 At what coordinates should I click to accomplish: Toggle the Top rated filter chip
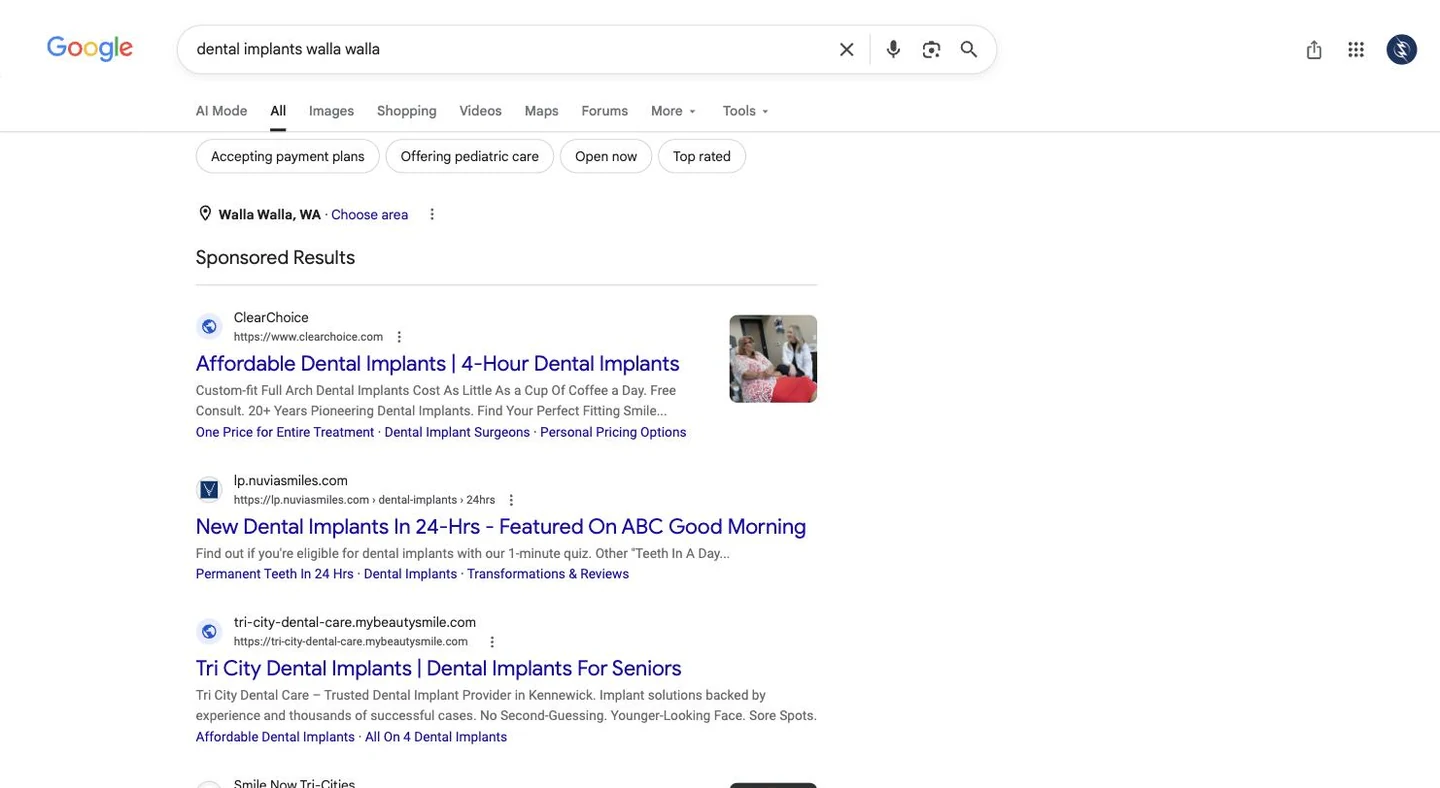click(x=702, y=156)
